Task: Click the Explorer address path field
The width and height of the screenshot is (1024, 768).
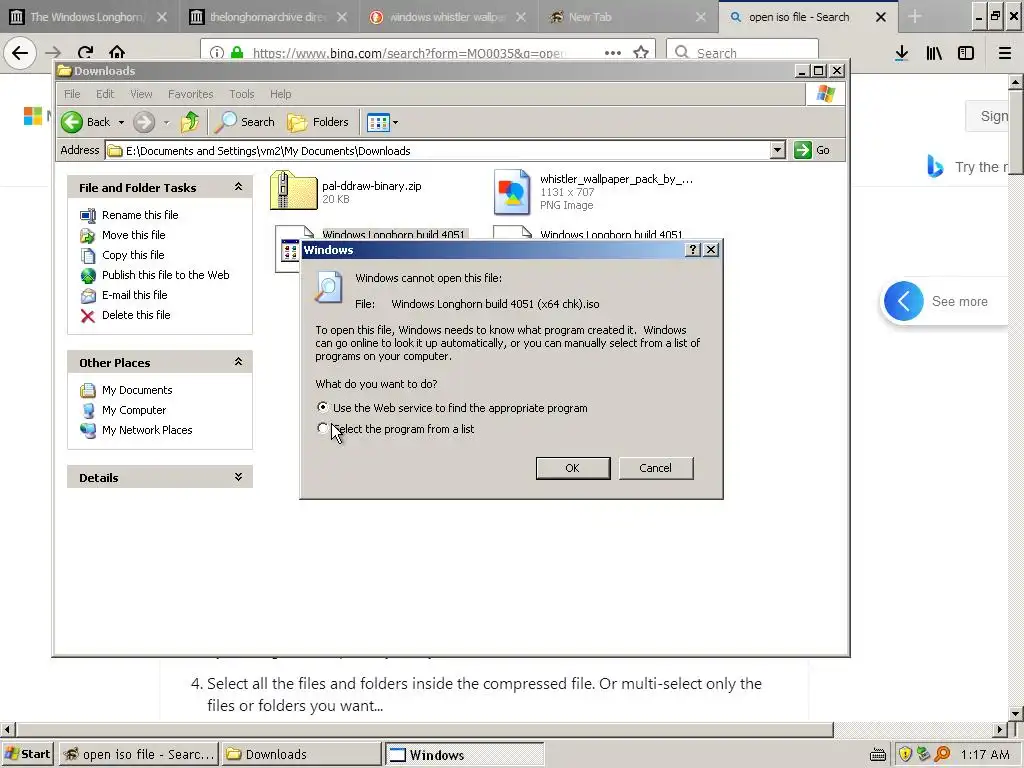Action: coord(438,151)
